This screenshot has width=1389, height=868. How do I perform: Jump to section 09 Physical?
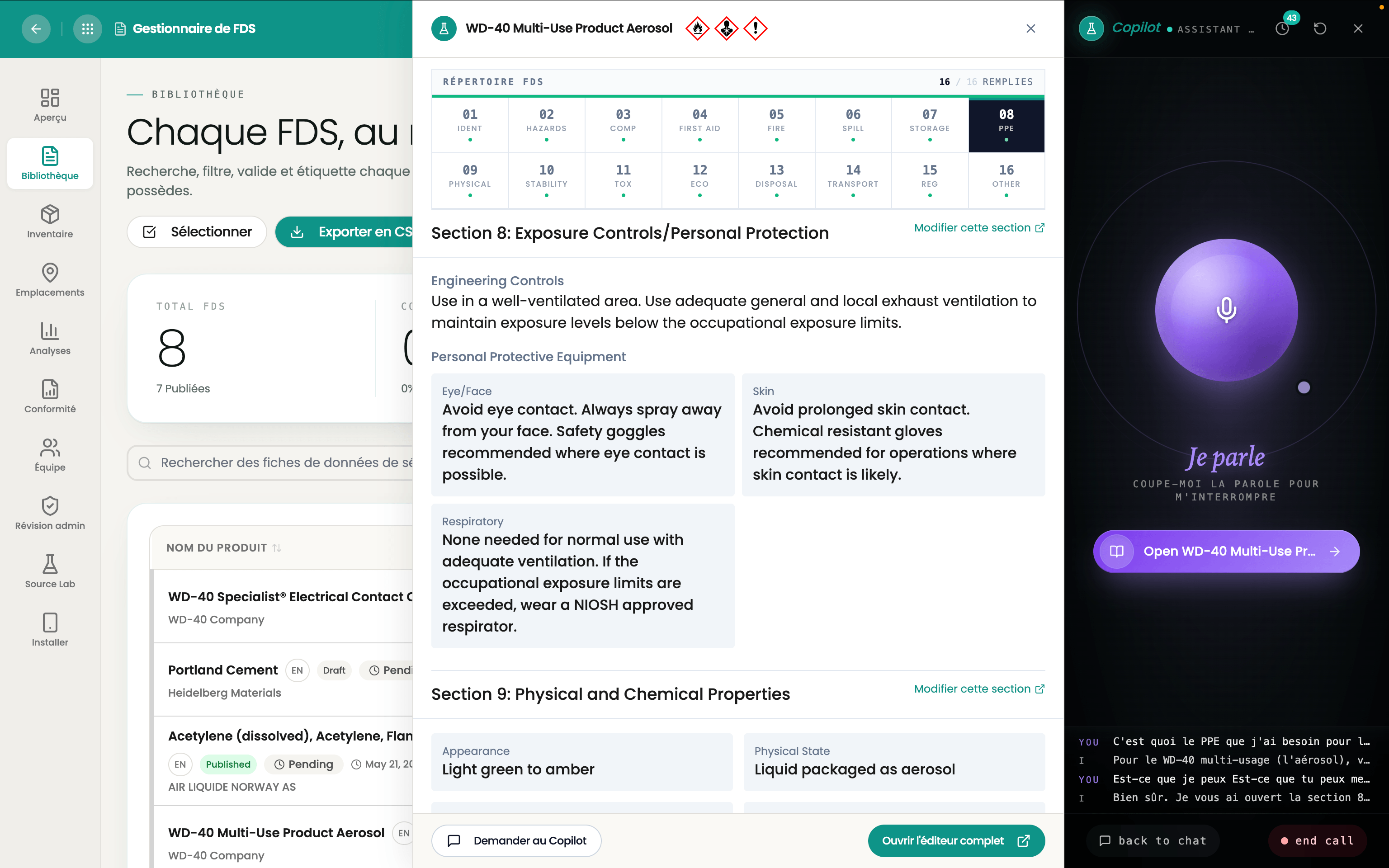click(470, 181)
